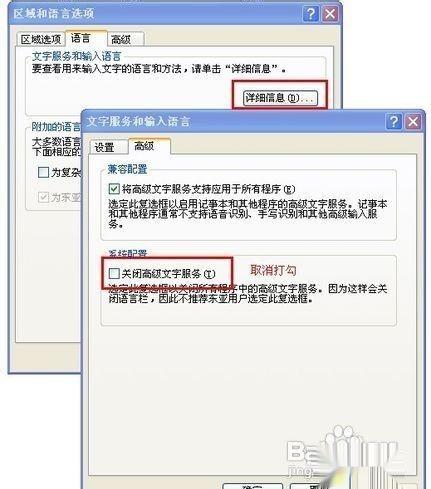Screen dimensions: 431x489
Task: Click the 详细信息(D)... button
Action: click(280, 98)
